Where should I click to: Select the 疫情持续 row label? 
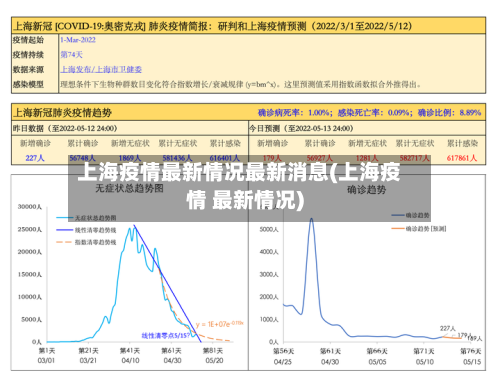[28, 55]
